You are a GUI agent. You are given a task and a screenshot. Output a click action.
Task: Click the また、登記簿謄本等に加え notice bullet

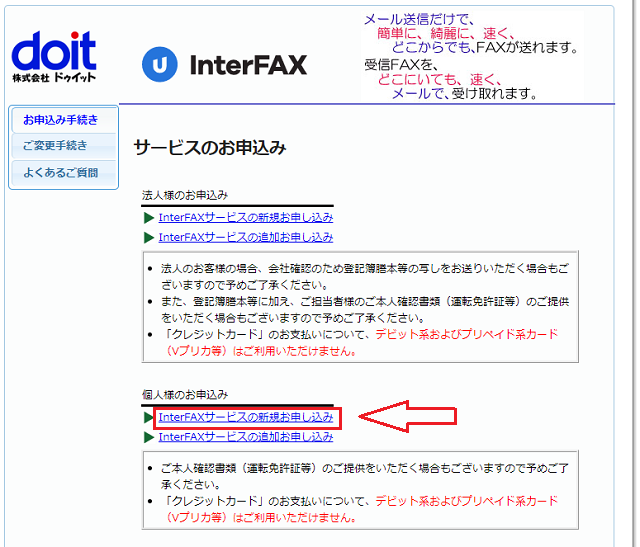pyautogui.click(x=364, y=309)
